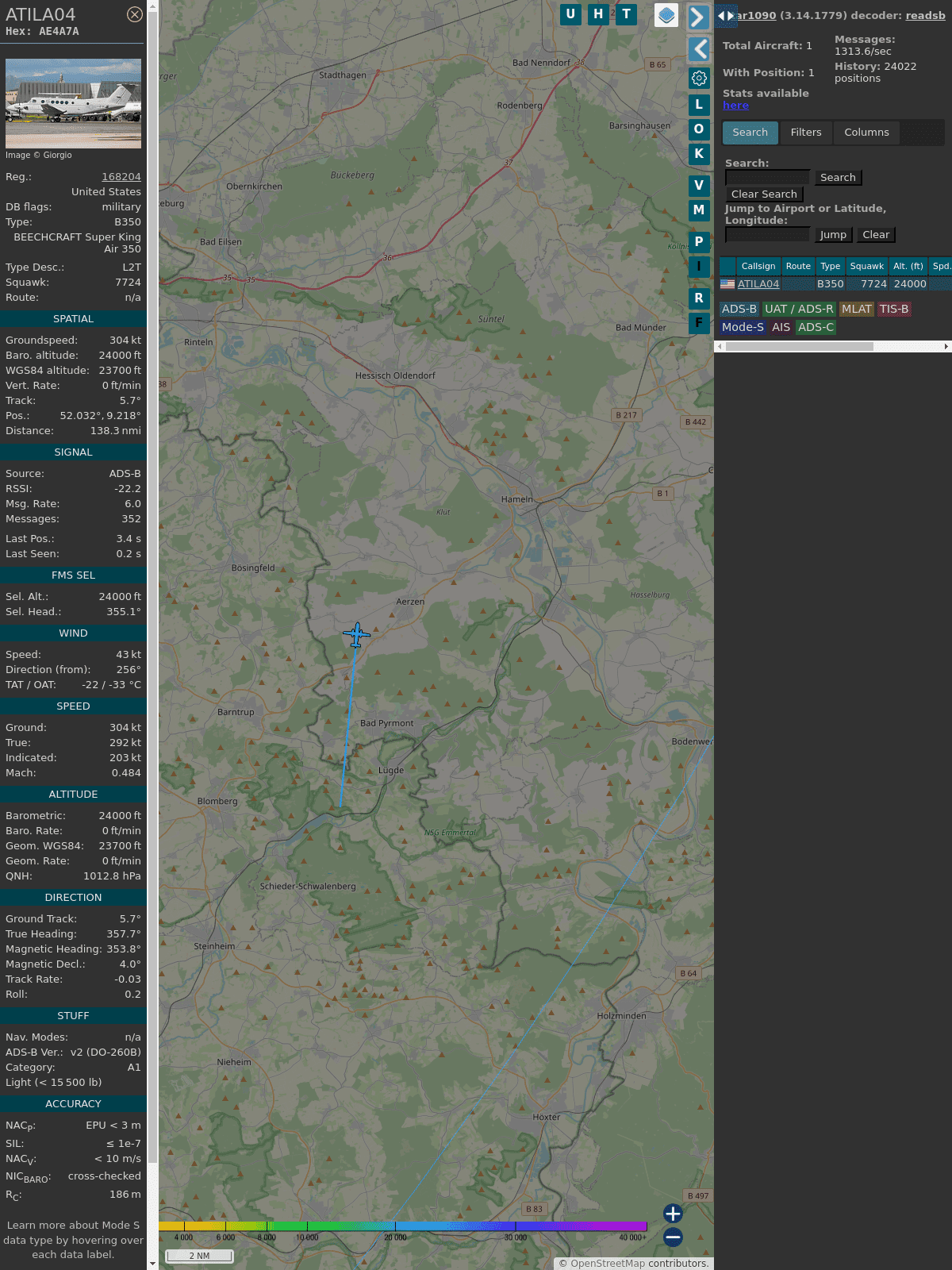Screen dimensions: 952x1270
Task: Switch to the Search tab
Action: tap(750, 133)
